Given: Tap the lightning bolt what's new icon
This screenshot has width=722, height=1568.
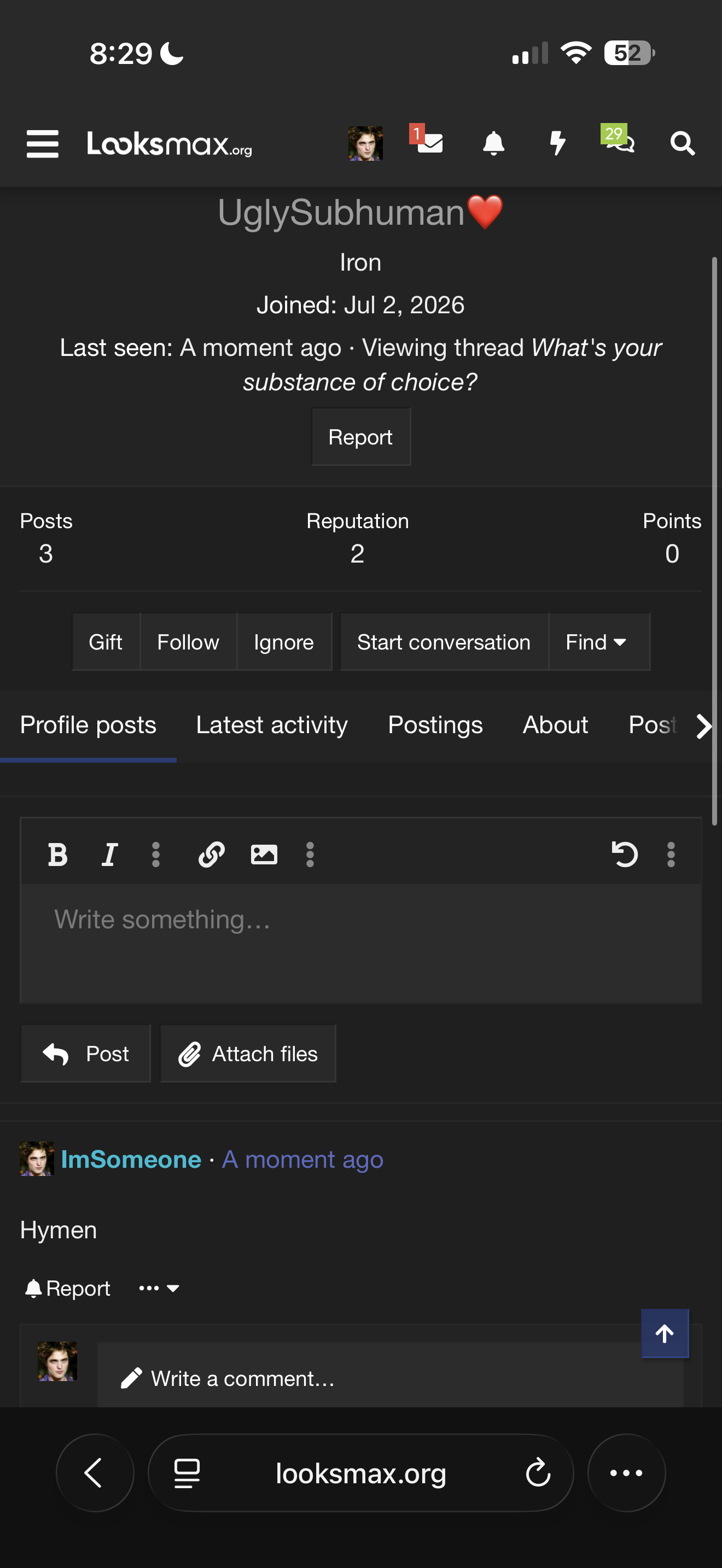Looking at the screenshot, I should coord(557,144).
